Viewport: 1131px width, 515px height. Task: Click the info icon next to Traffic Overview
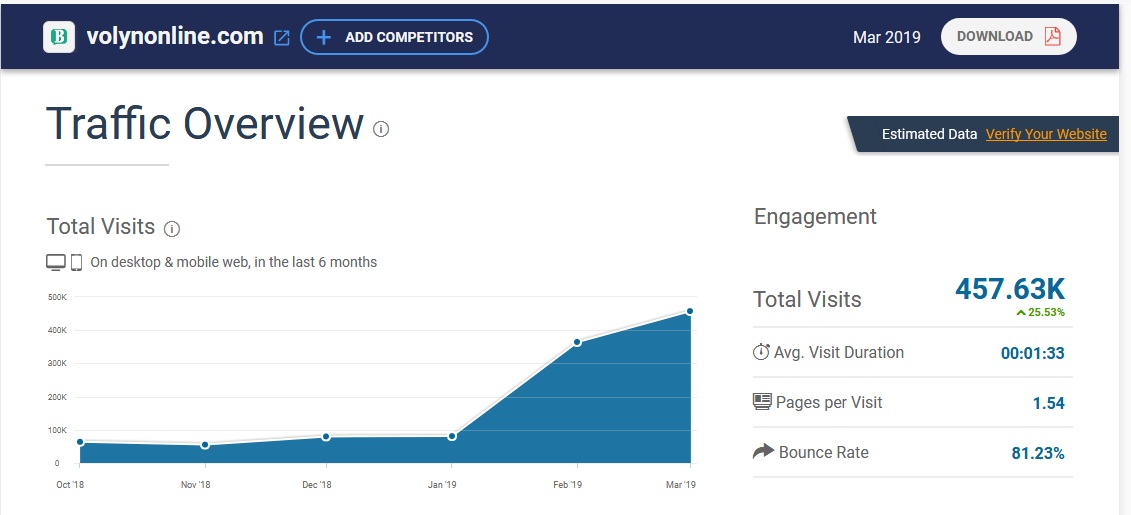tap(381, 128)
